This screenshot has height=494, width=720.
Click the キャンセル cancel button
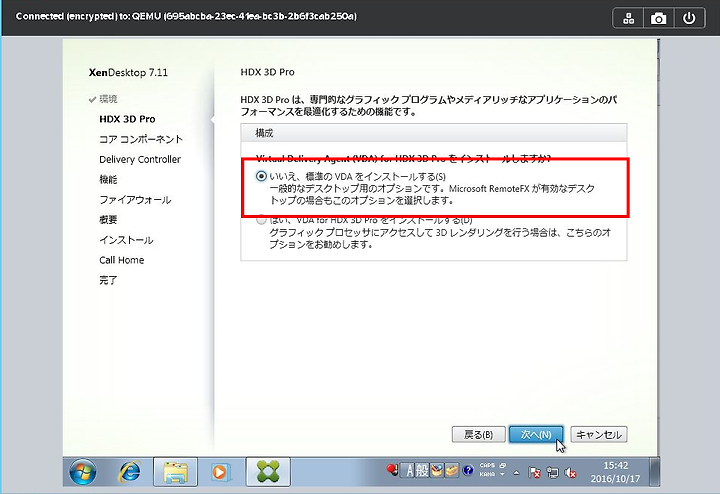pos(598,434)
